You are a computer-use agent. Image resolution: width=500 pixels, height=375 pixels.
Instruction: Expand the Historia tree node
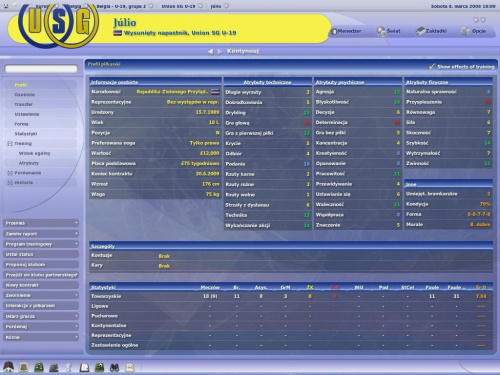(10, 183)
